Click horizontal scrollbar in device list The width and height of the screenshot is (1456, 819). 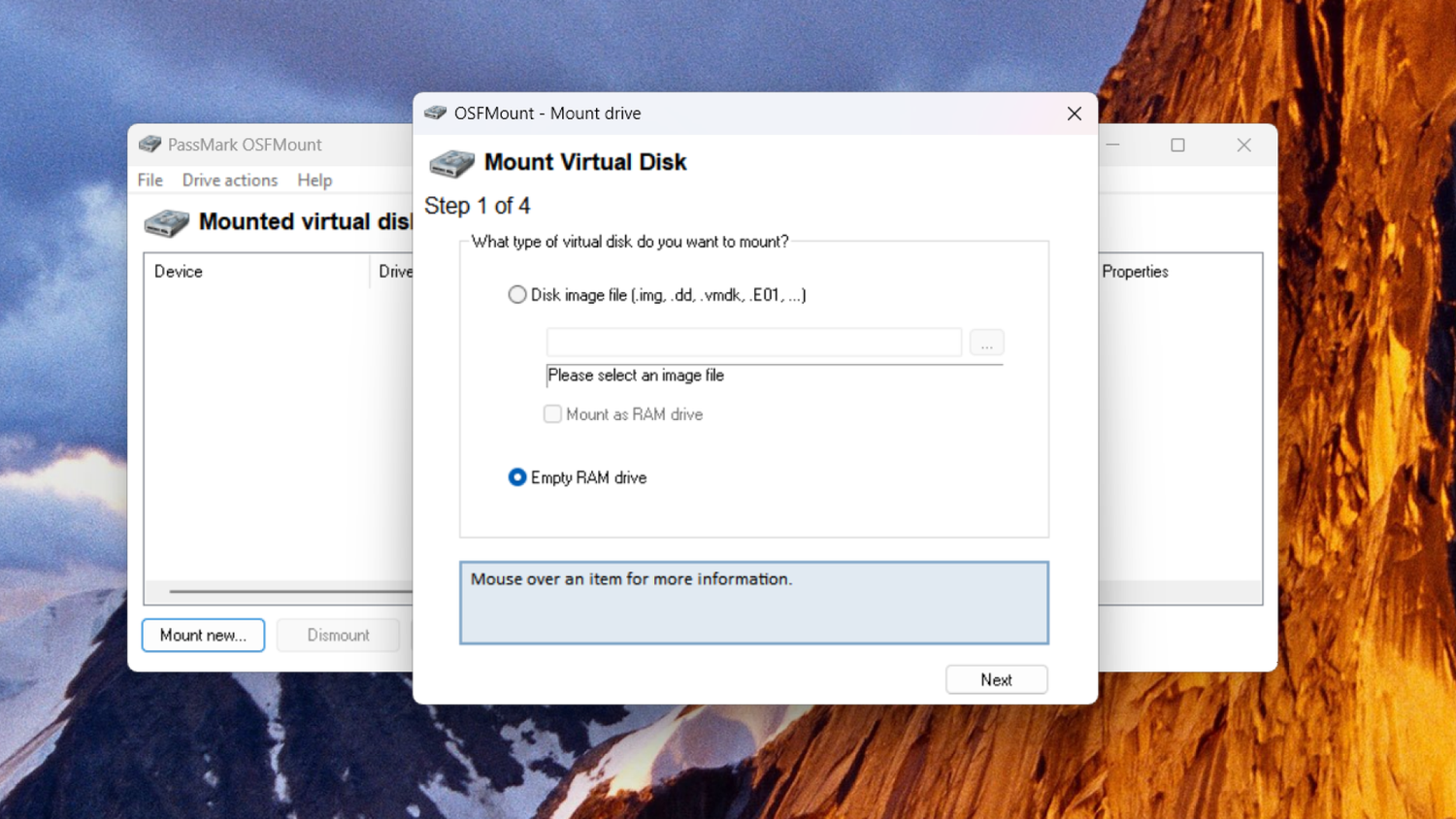tap(290, 591)
